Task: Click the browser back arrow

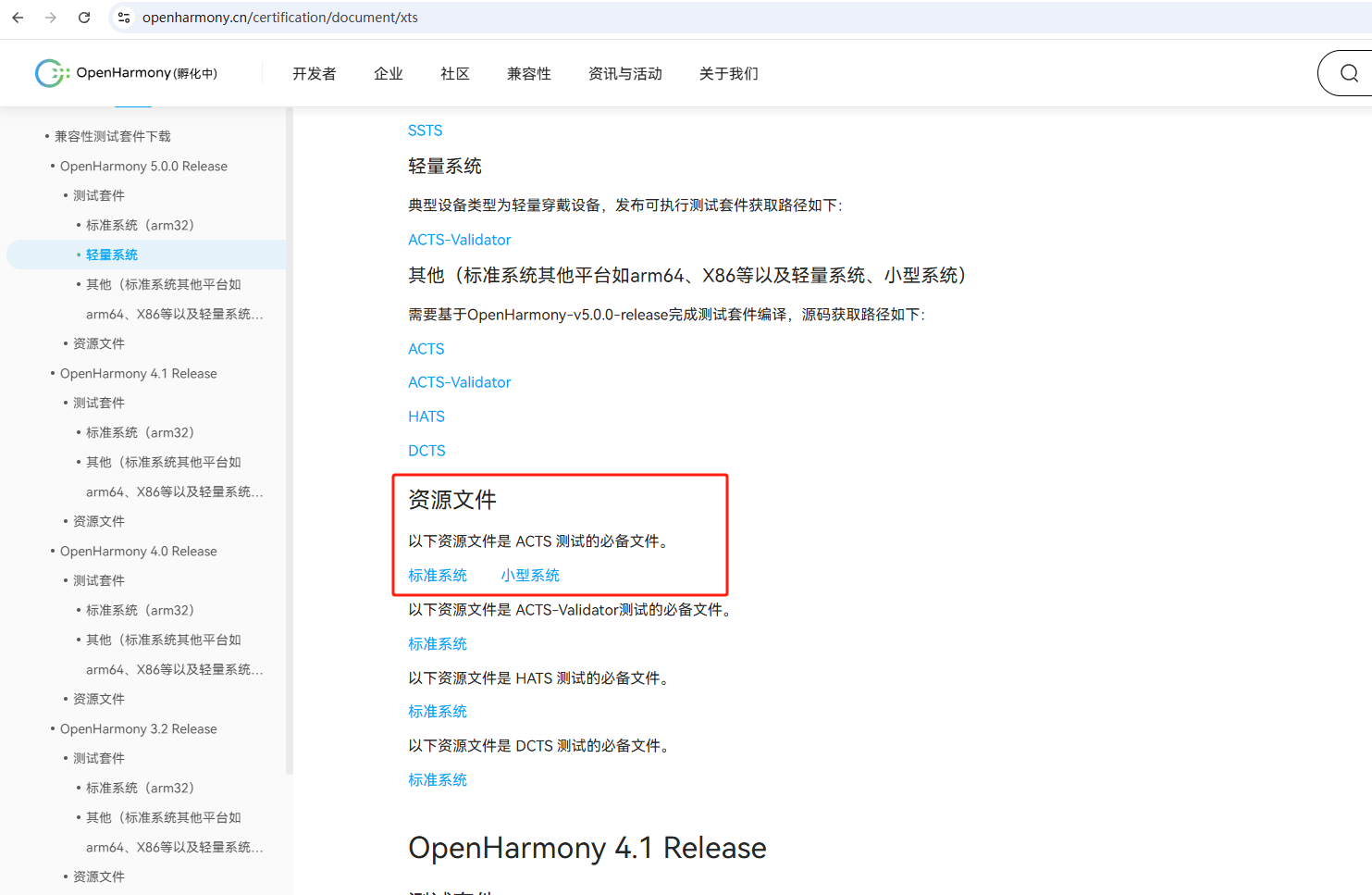Action: coord(18,18)
